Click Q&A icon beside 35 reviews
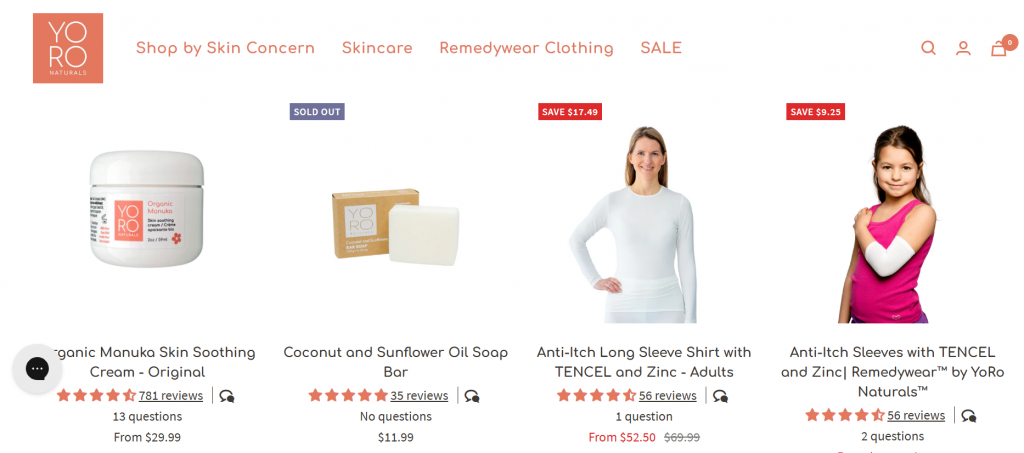Viewport: 1024px width, 453px height. coord(472,396)
